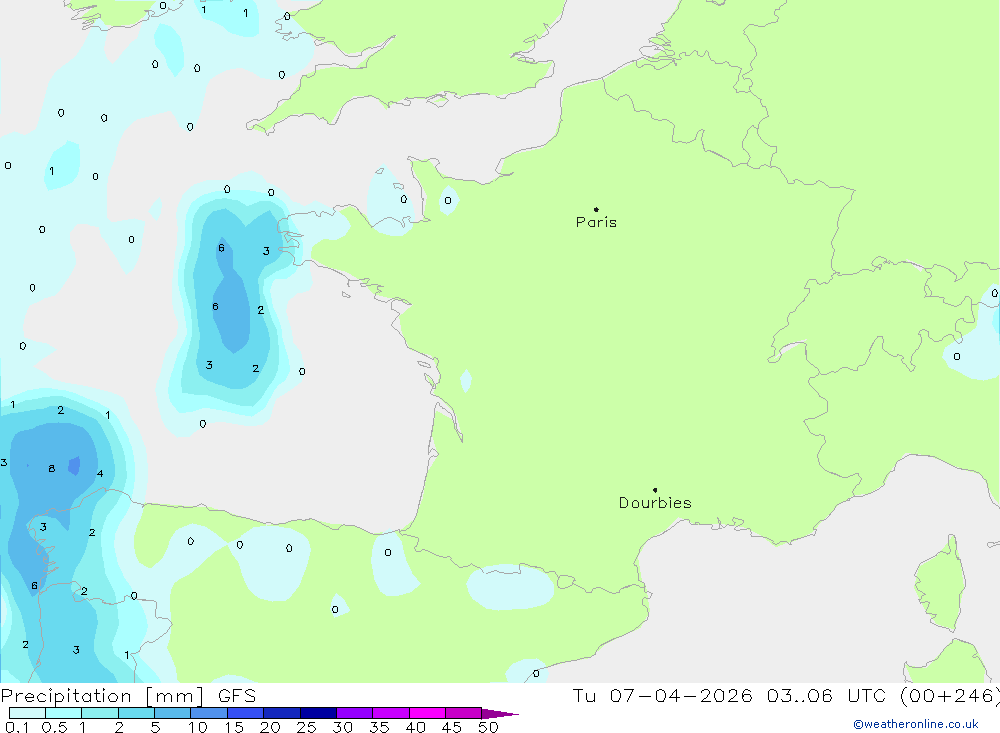Select the 0.5–1 mm legend swatch

(63, 713)
